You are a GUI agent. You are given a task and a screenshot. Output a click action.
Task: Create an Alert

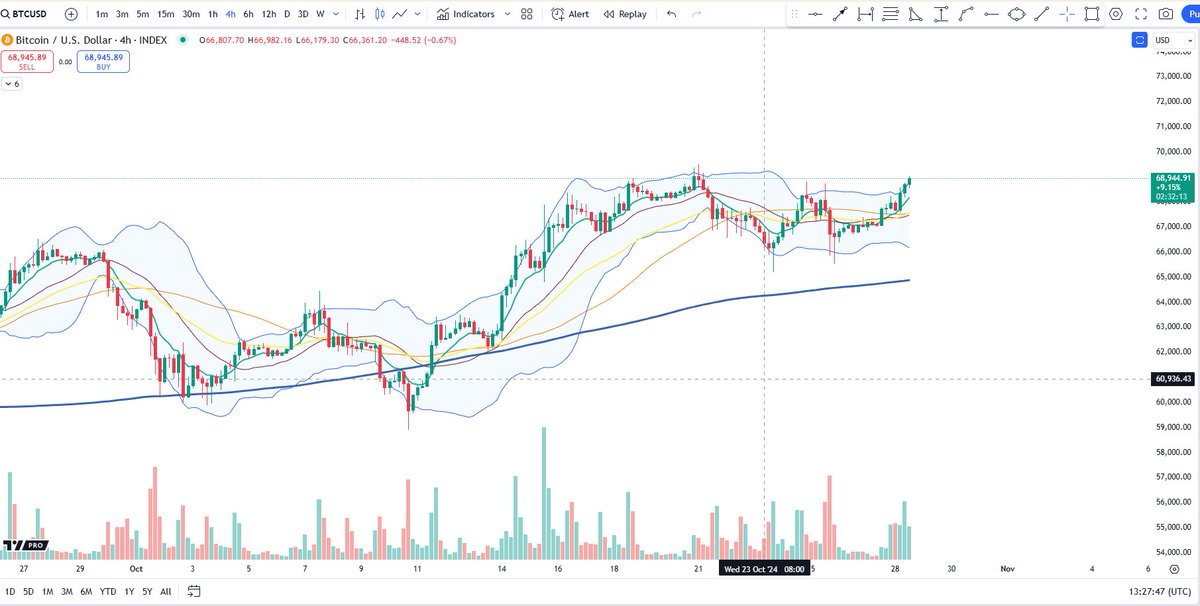(x=570, y=15)
